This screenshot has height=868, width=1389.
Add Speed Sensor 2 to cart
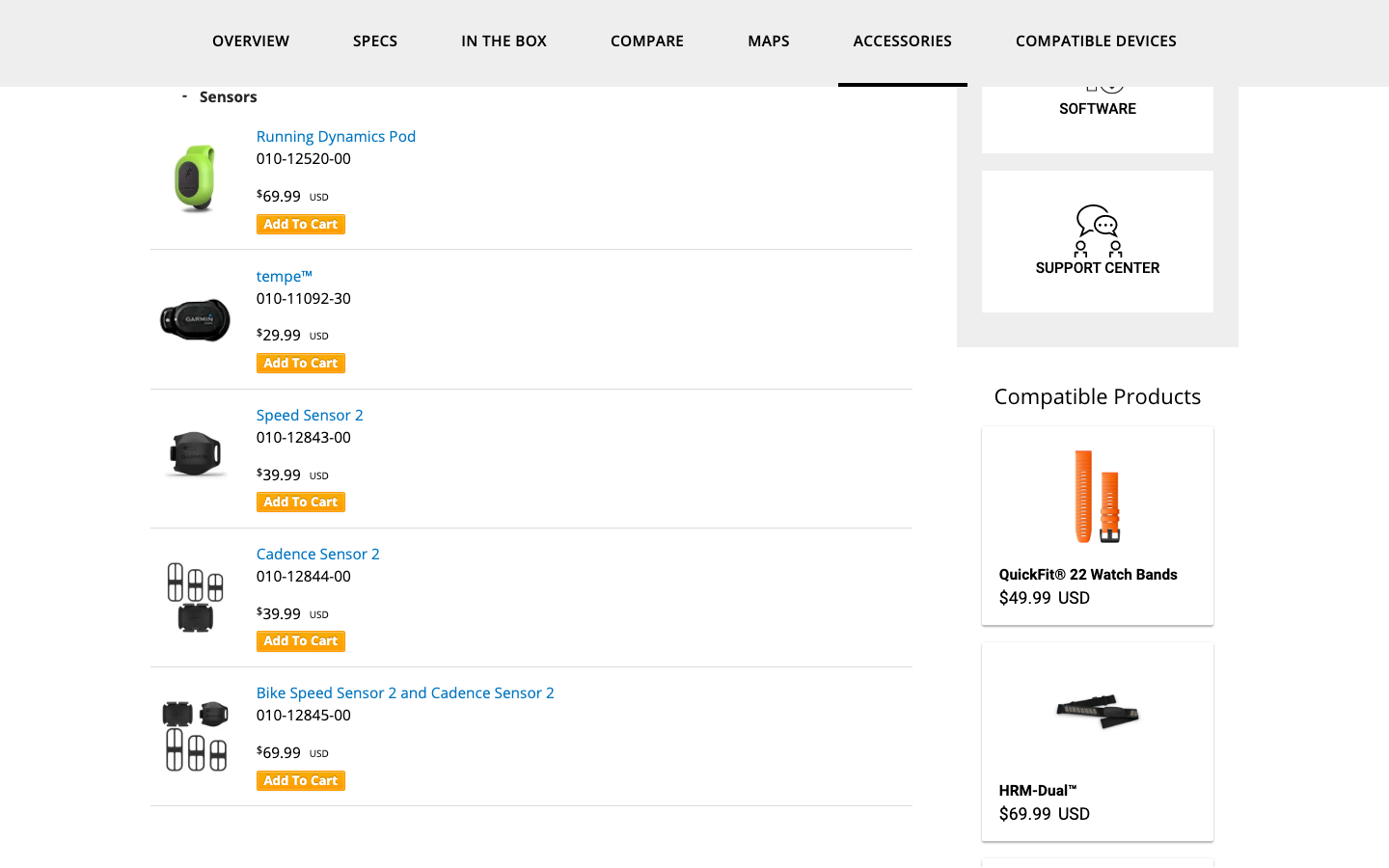pos(301,502)
